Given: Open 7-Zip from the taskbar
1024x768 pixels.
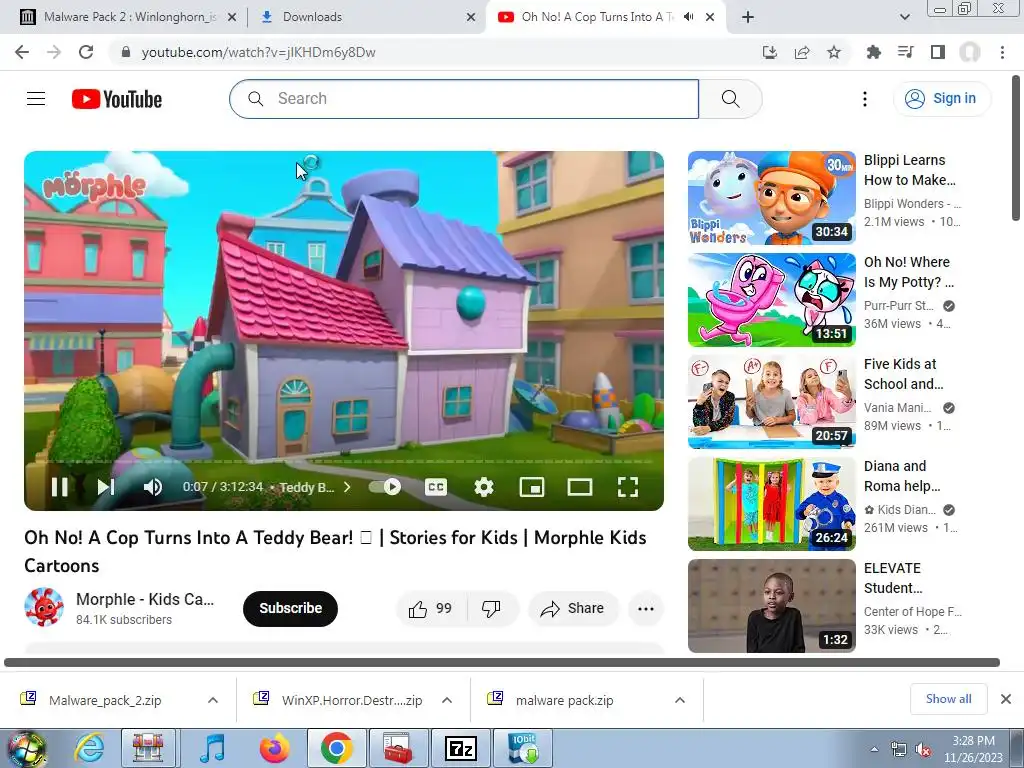Looking at the screenshot, I should [460, 749].
